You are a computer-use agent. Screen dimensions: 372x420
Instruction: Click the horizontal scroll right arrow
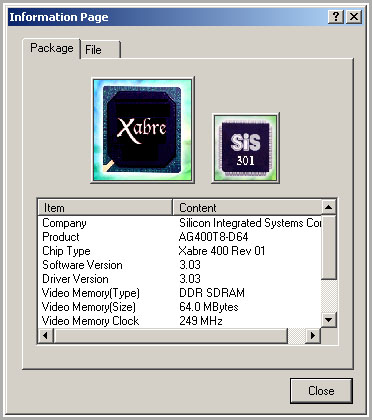[x=313, y=335]
